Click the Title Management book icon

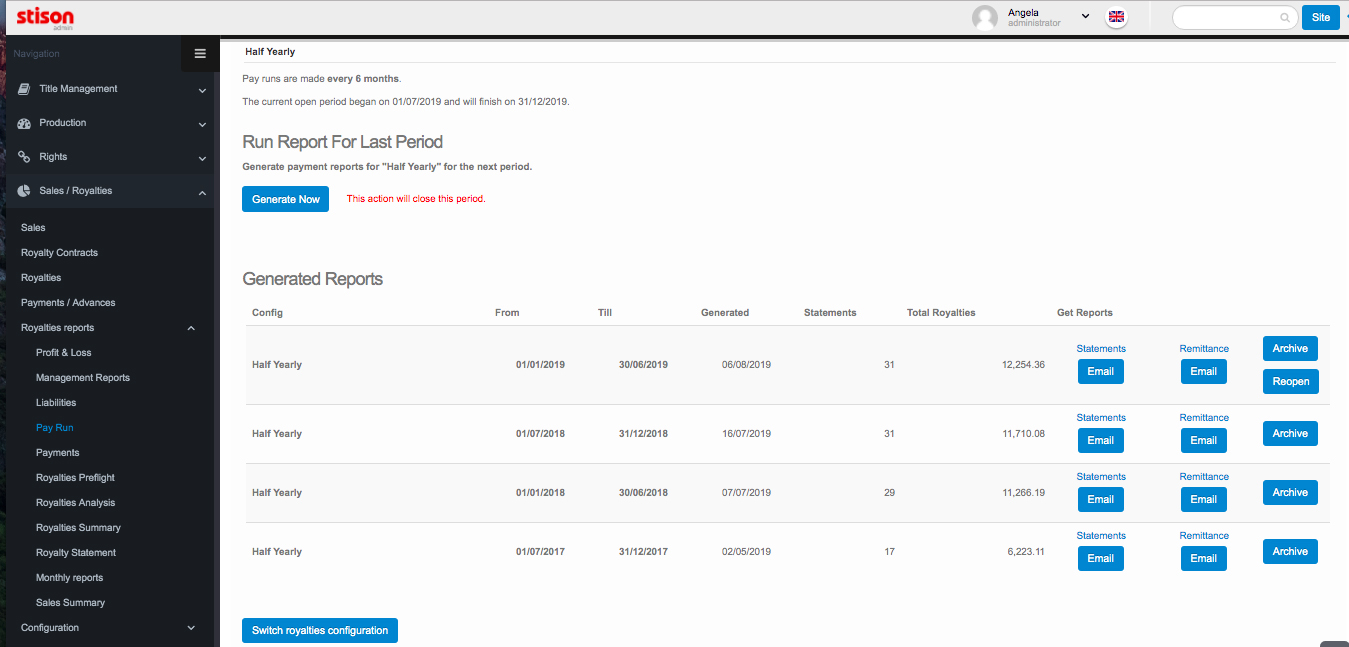pos(25,89)
